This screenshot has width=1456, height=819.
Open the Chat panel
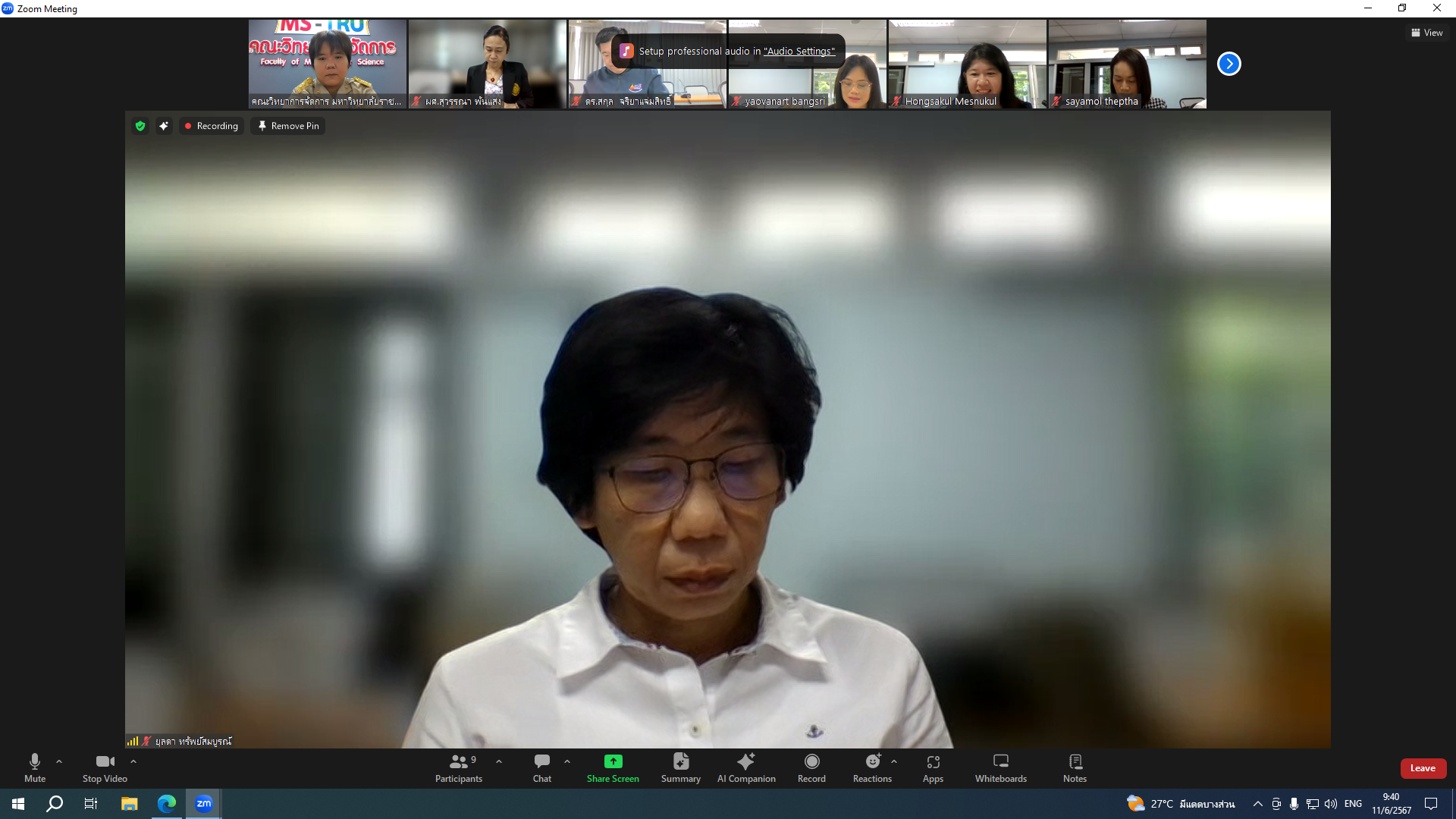coord(541,767)
